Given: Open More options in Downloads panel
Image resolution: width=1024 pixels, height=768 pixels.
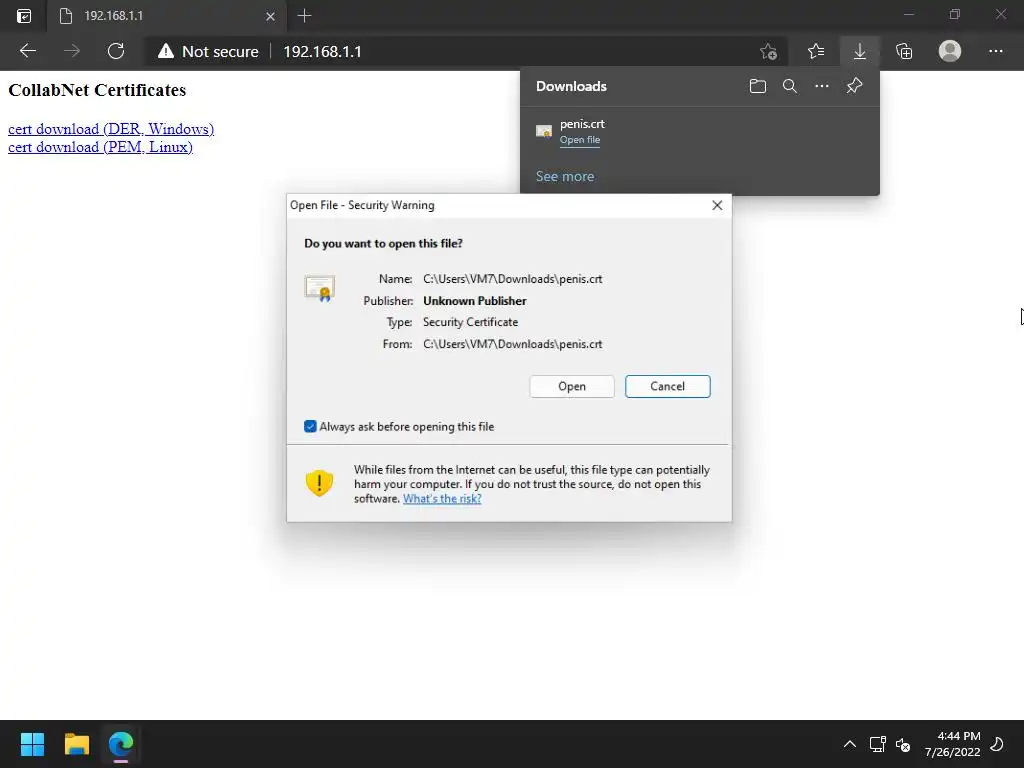Looking at the screenshot, I should click(x=822, y=86).
